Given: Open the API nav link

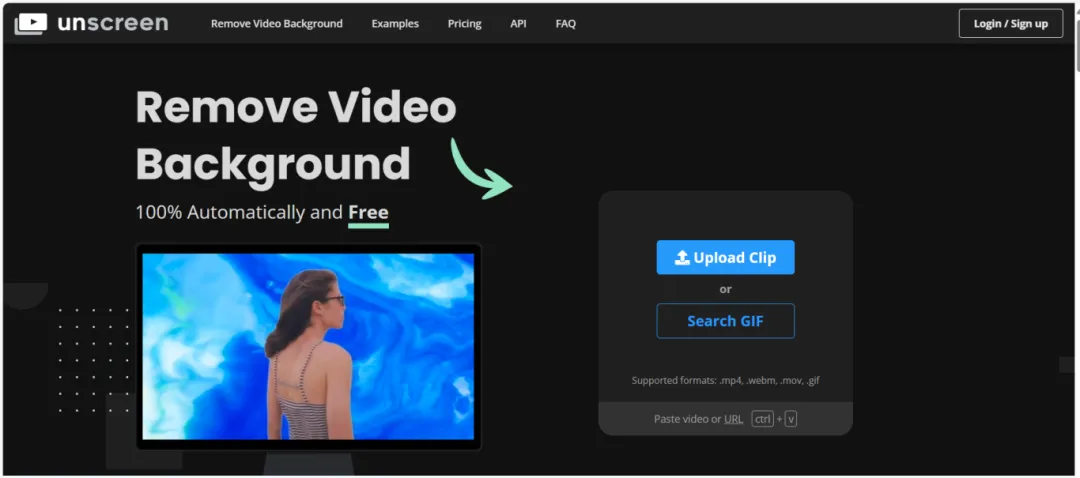Looking at the screenshot, I should 518,23.
